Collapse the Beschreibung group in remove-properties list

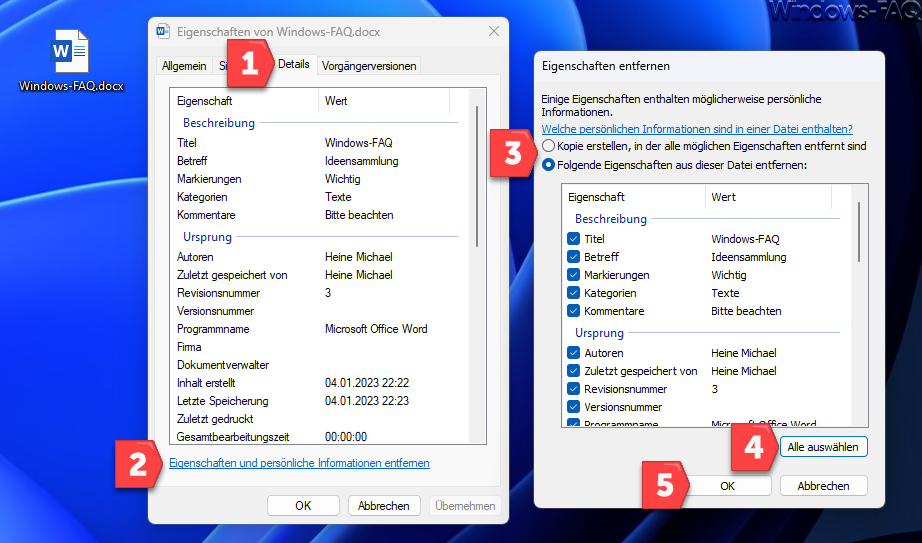tap(611, 219)
